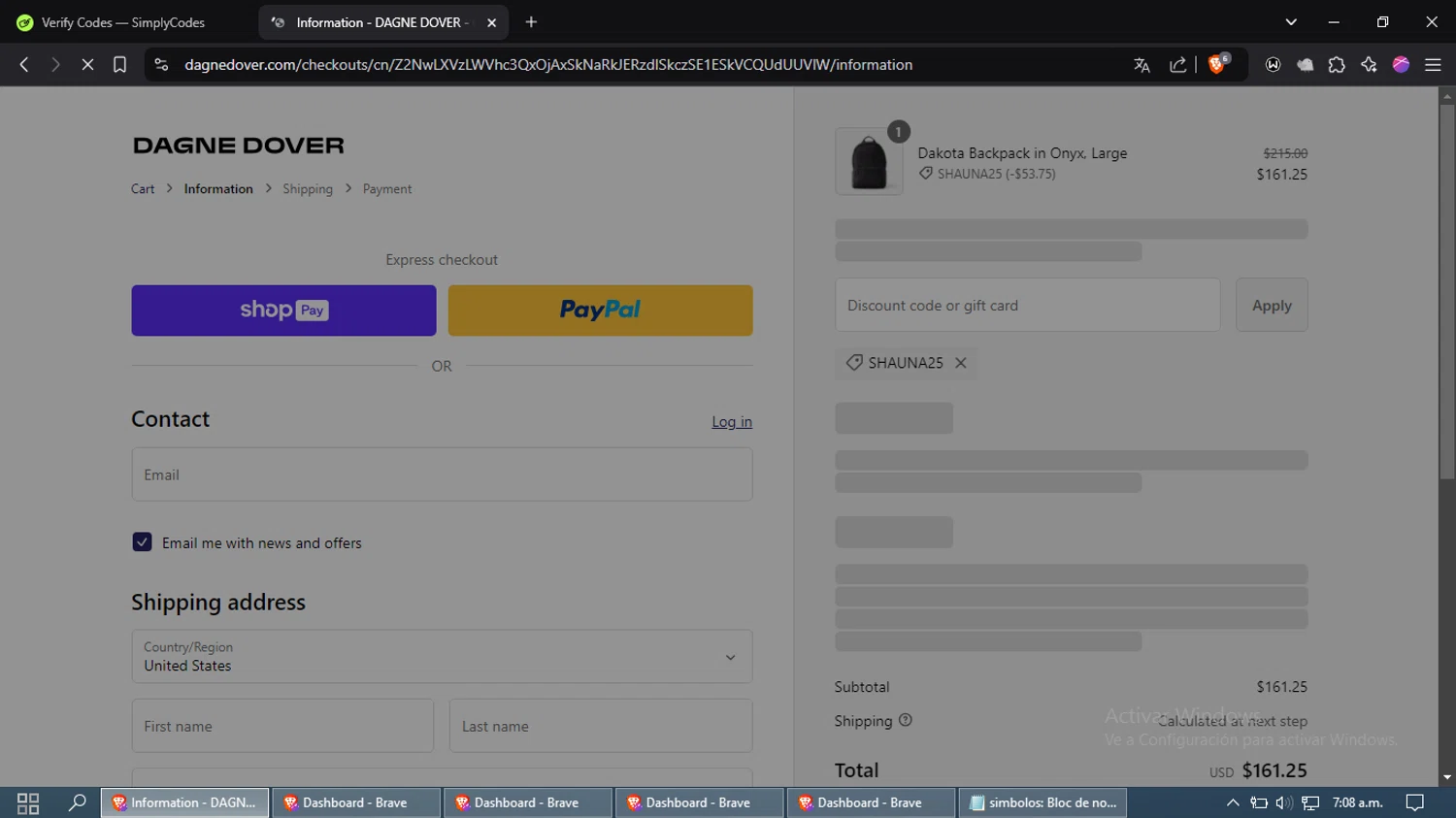Image resolution: width=1456 pixels, height=818 pixels.
Task: Click the Log in link
Action: 732,422
